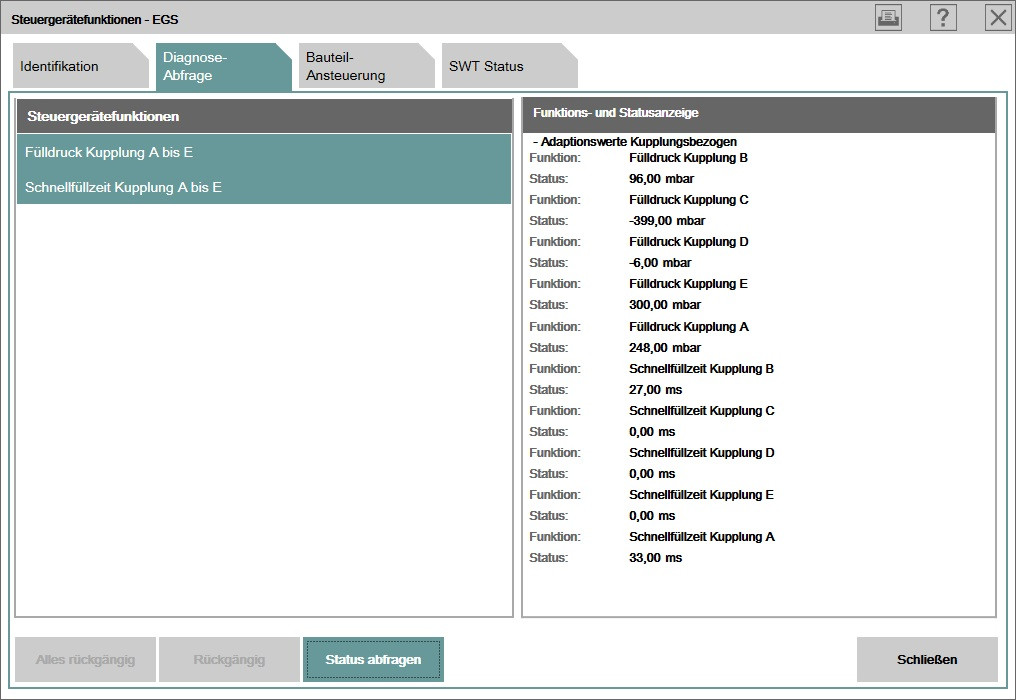This screenshot has height=700, width=1016.
Task: Select Fülldruck Kupplung A bis E function
Action: coord(263,153)
